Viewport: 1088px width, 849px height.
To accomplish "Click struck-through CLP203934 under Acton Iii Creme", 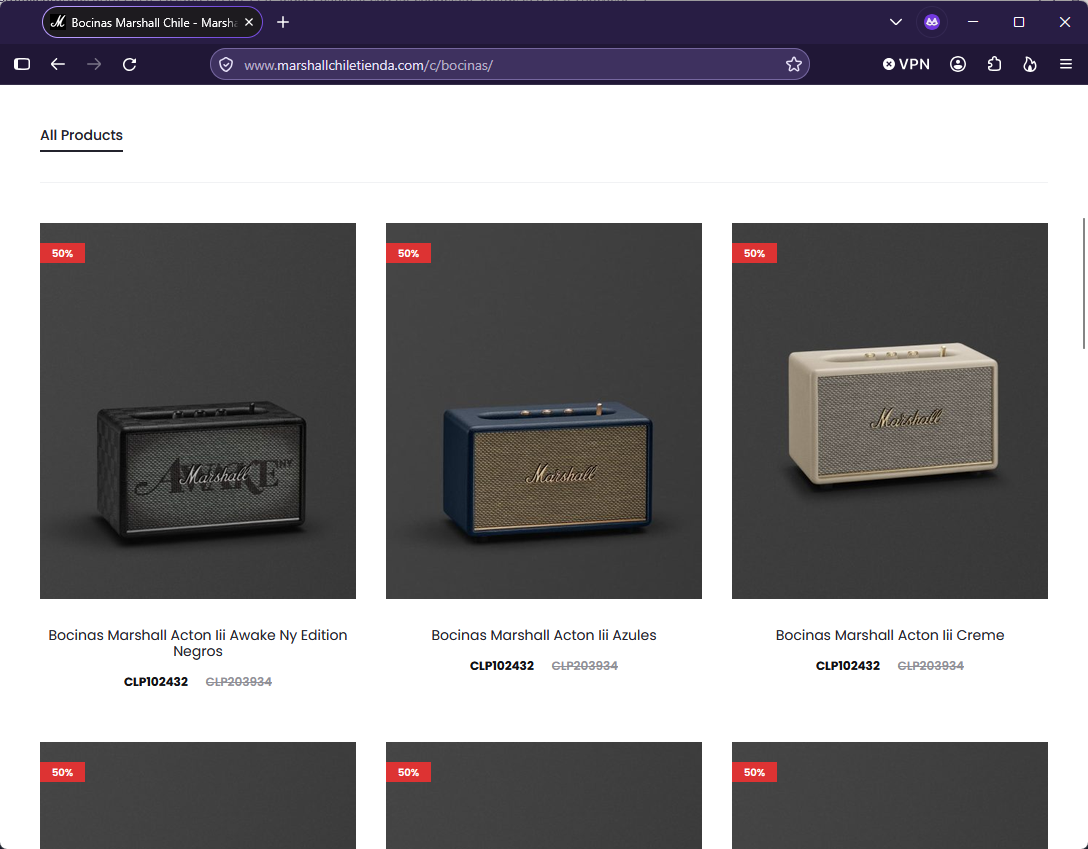I will click(930, 666).
